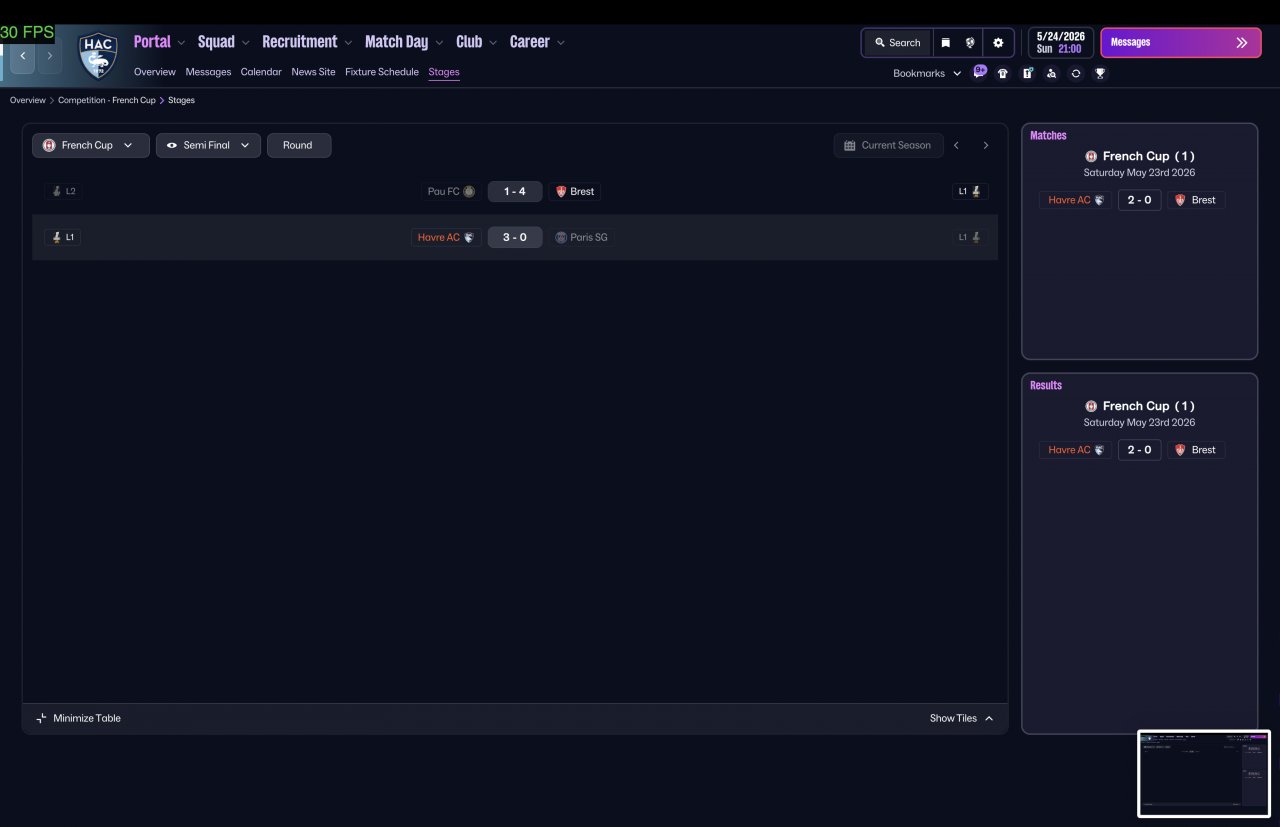Click the left L1 badge in Havre AC row
The image size is (1280, 827).
click(x=63, y=237)
